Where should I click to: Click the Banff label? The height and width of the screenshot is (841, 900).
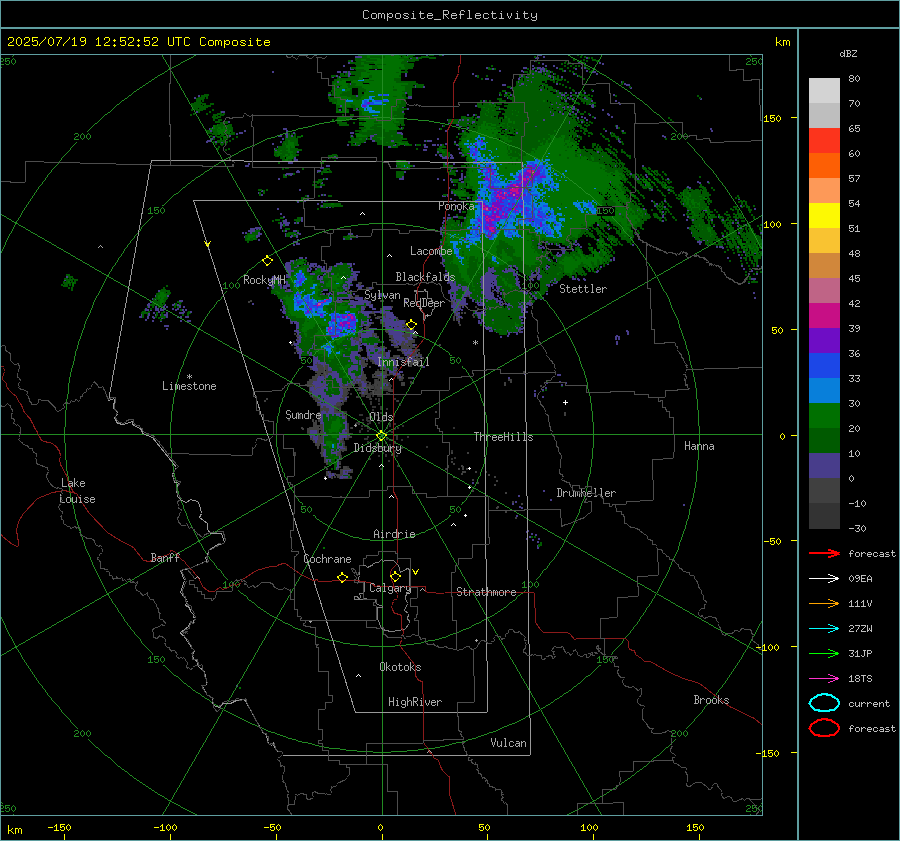pyautogui.click(x=165, y=558)
